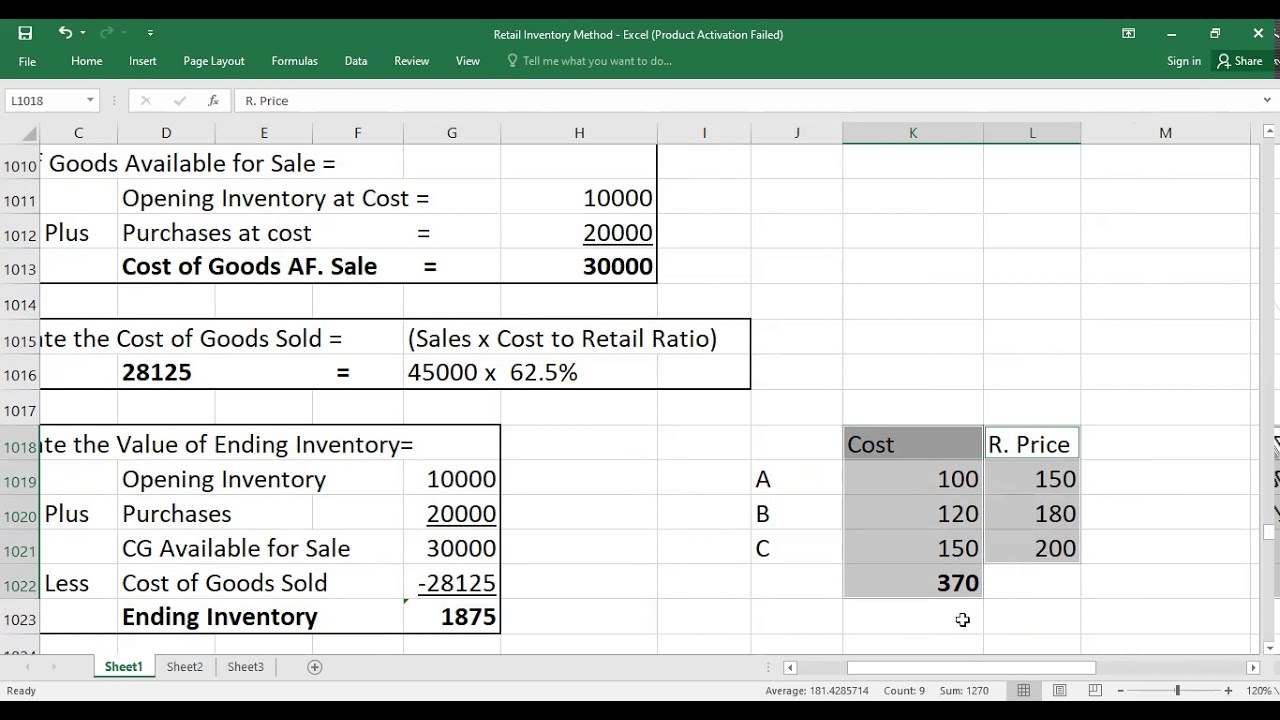Open the View tab

click(x=468, y=61)
